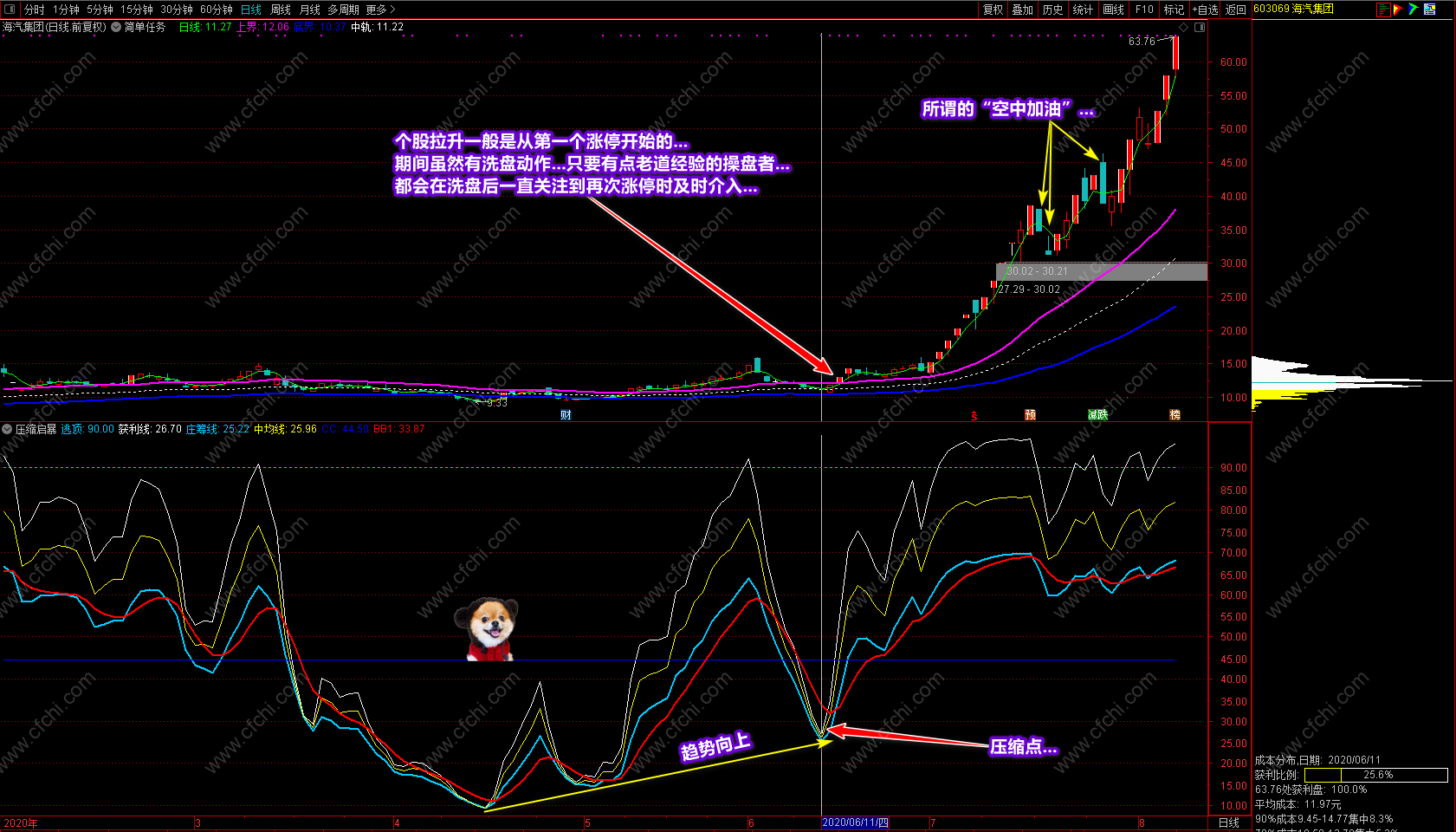Add stock with +自选 button
The width and height of the screenshot is (1456, 832).
pos(1206,10)
